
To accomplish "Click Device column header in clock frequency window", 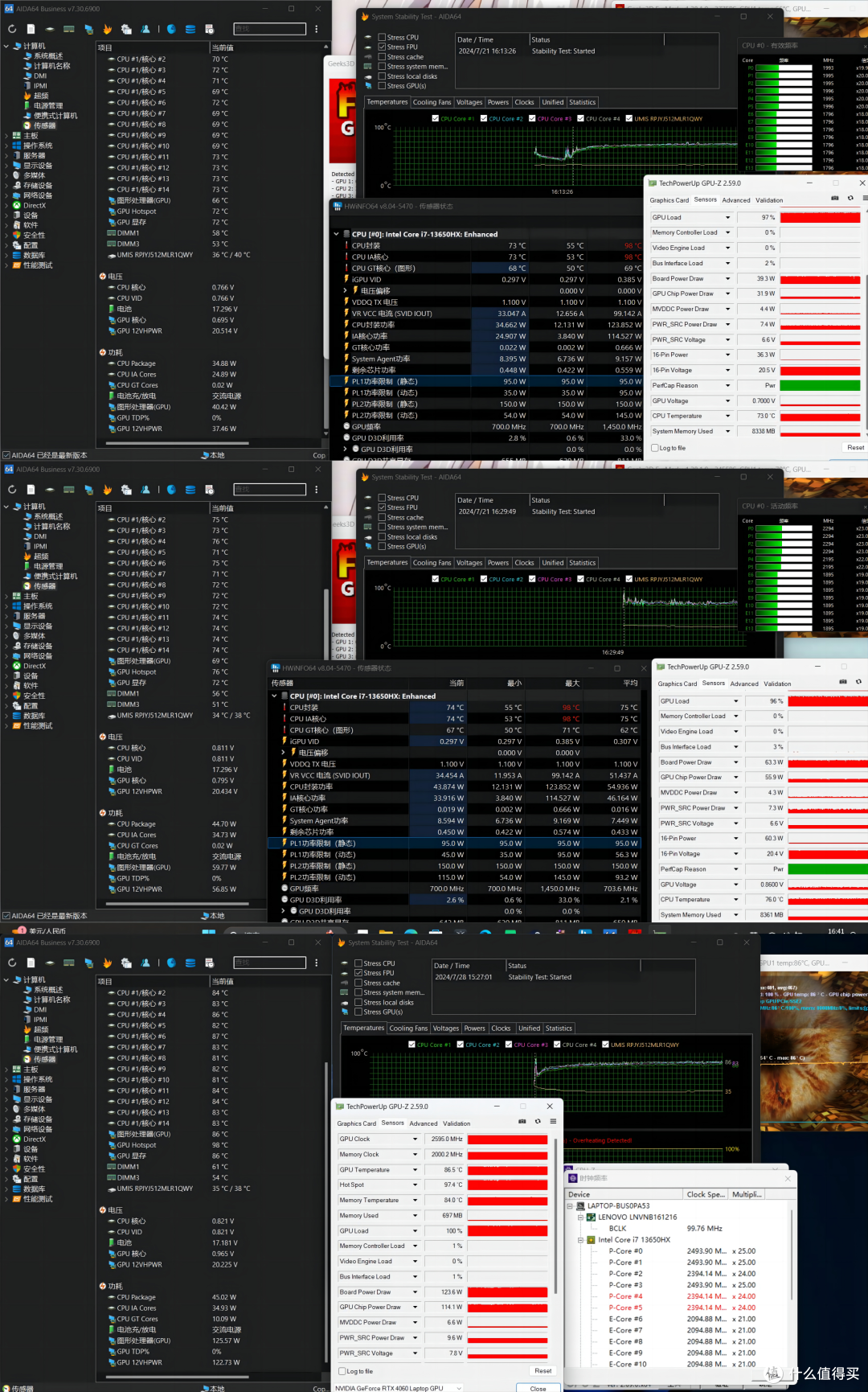I will point(624,1194).
